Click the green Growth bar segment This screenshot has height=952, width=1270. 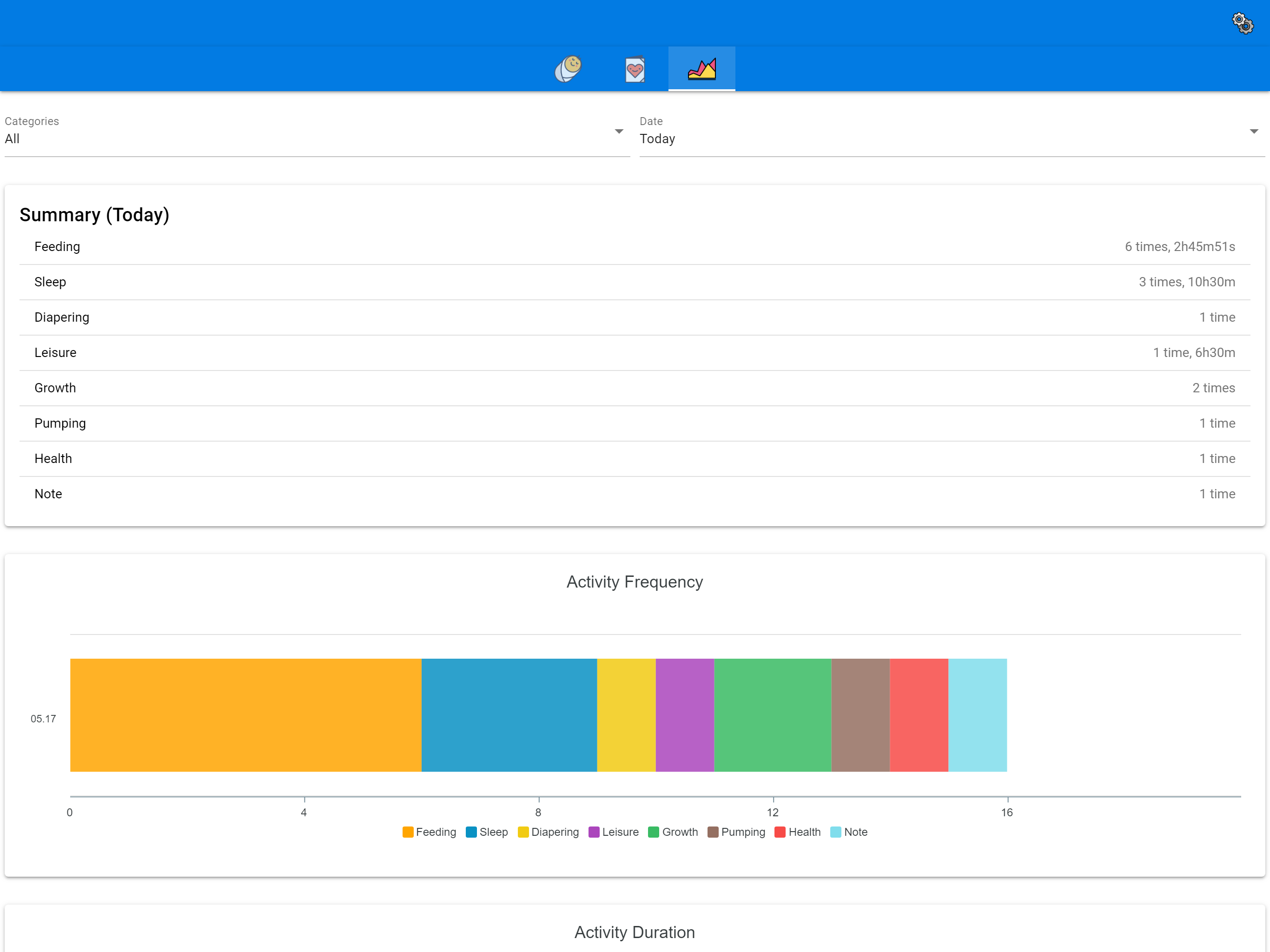(772, 715)
